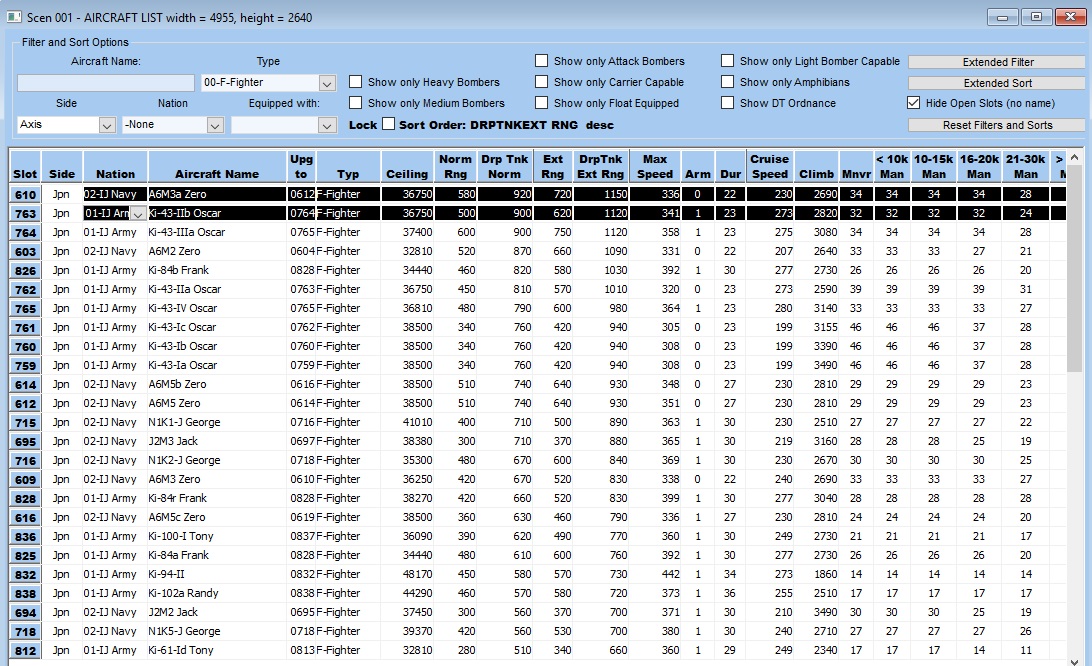Viewport: 1092px width, 666px height.
Task: Sort by the Typ column header
Action: [348, 166]
